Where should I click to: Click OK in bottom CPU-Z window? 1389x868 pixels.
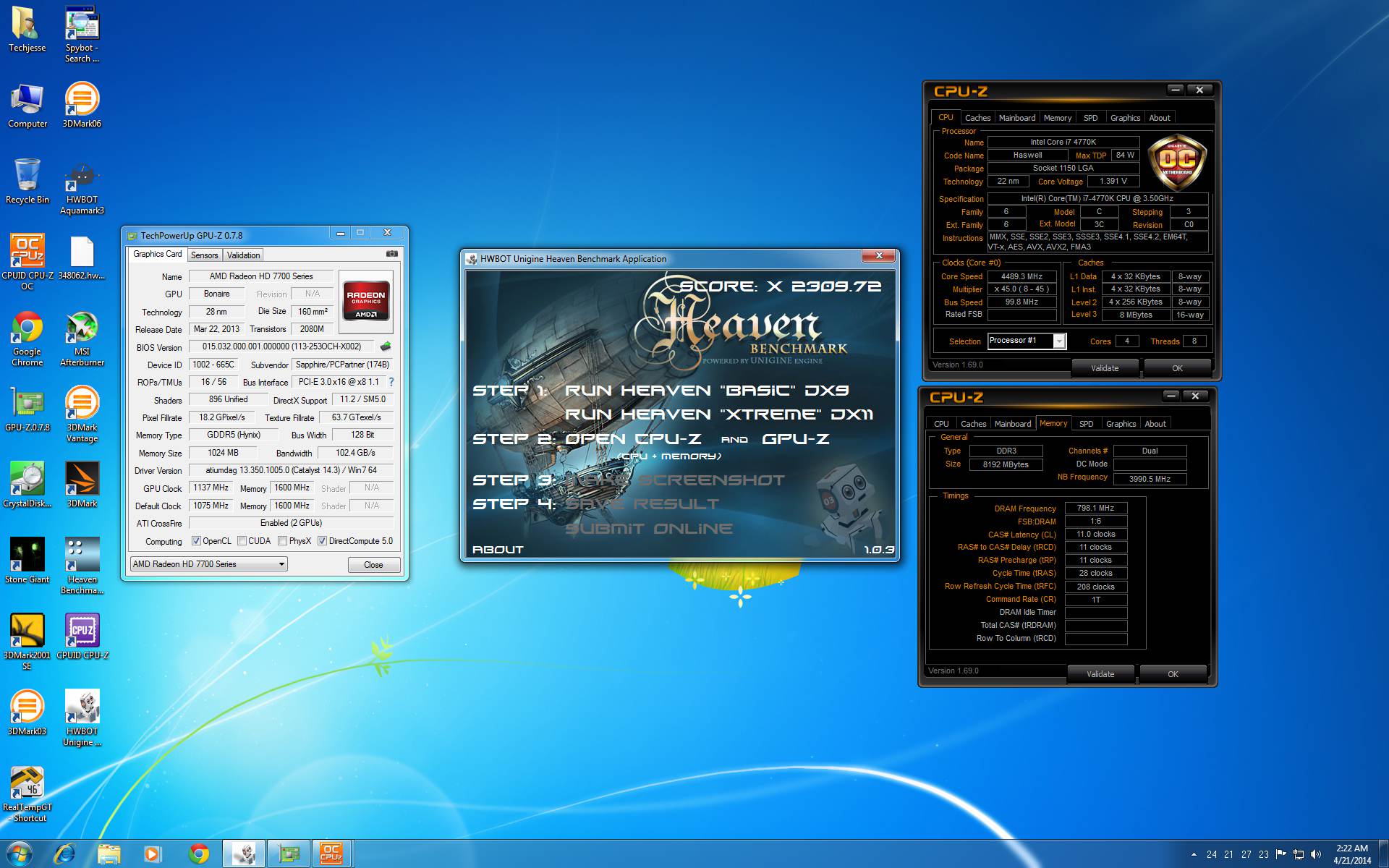(1173, 674)
